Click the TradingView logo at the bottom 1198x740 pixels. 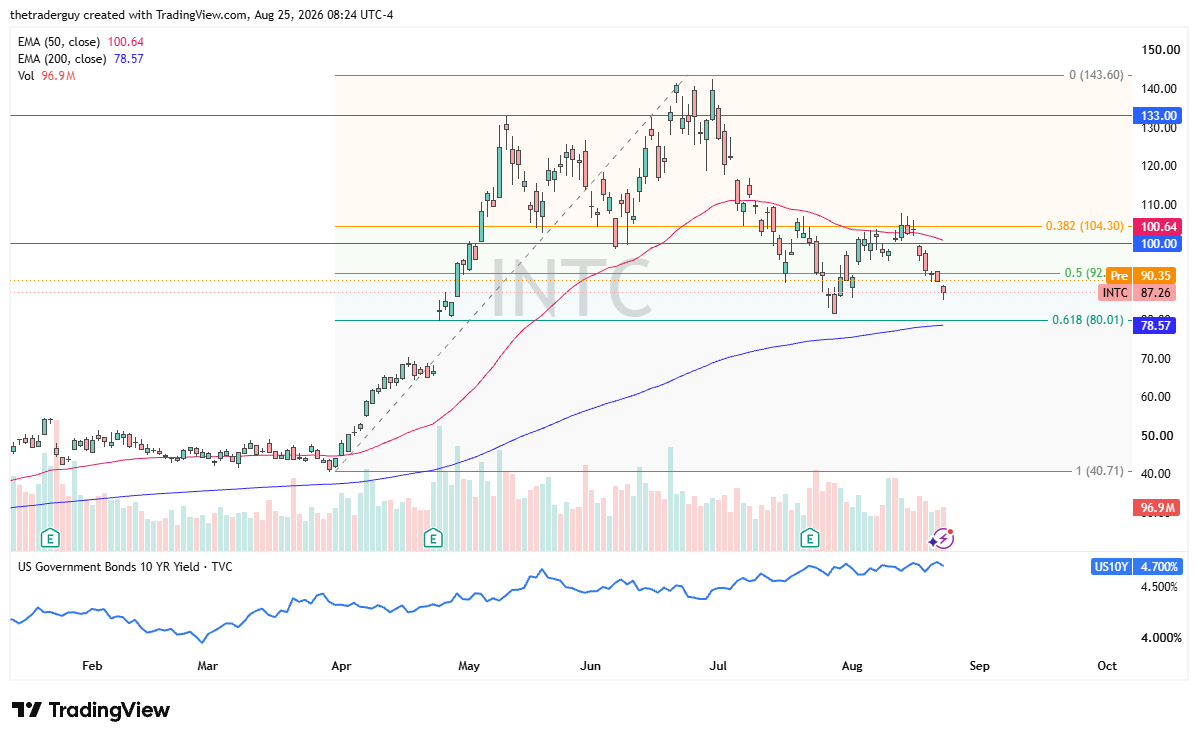[90, 710]
